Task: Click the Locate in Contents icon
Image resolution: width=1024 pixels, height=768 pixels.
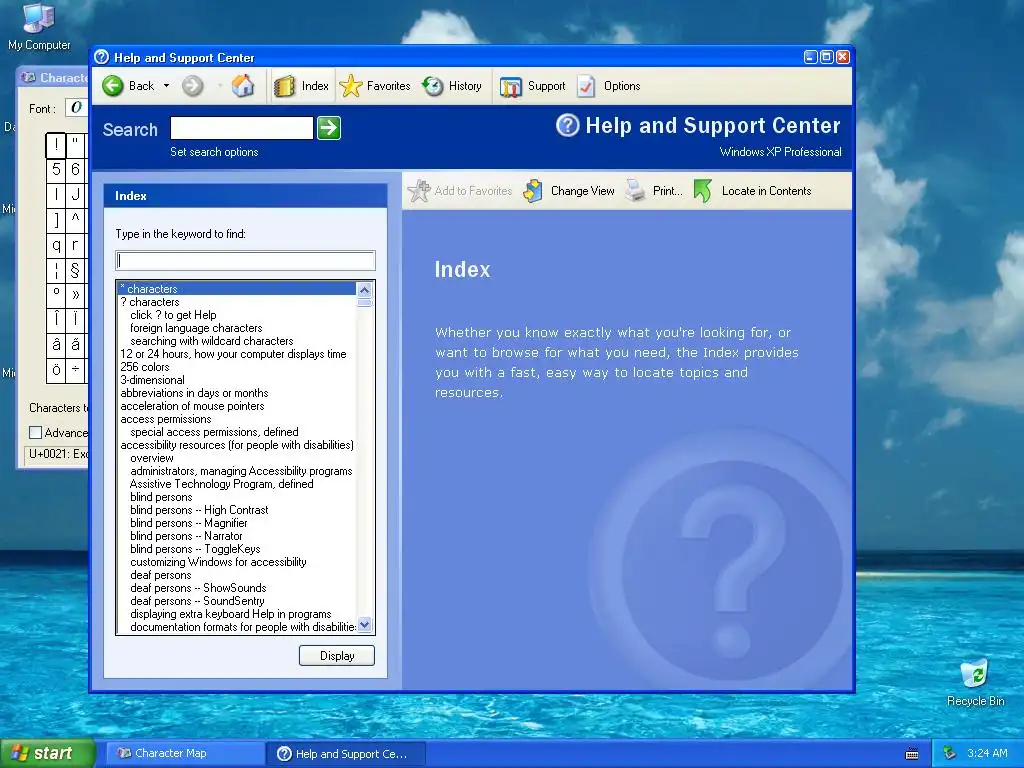Action: (x=703, y=191)
